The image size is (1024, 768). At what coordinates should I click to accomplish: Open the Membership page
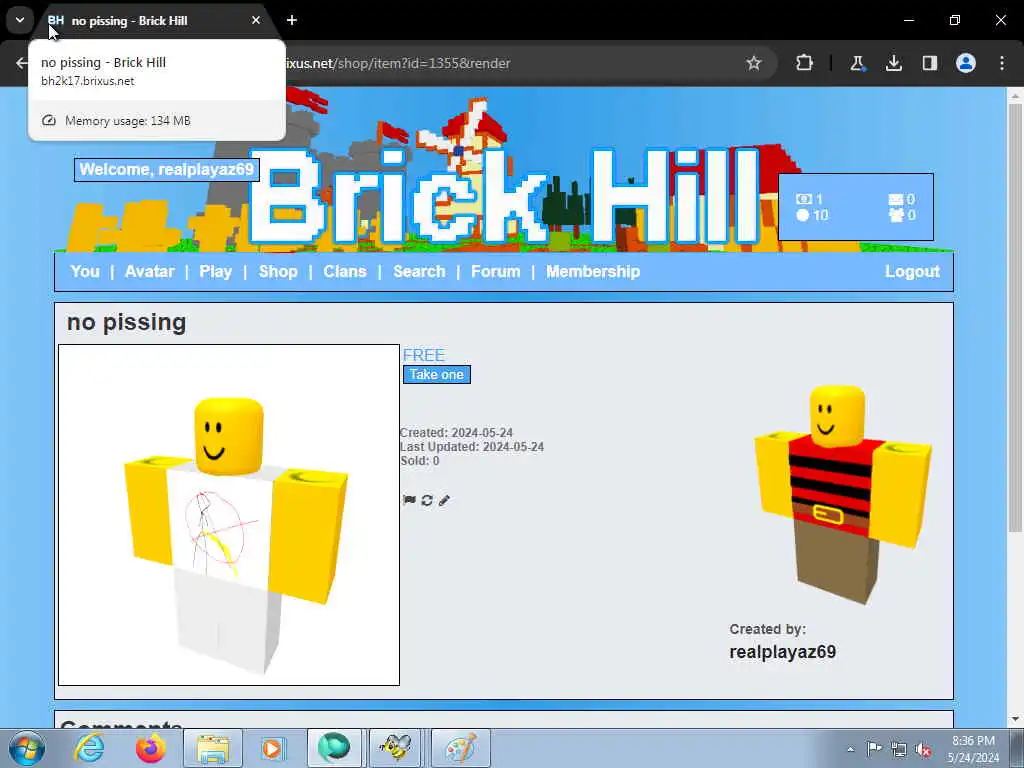pyautogui.click(x=593, y=271)
